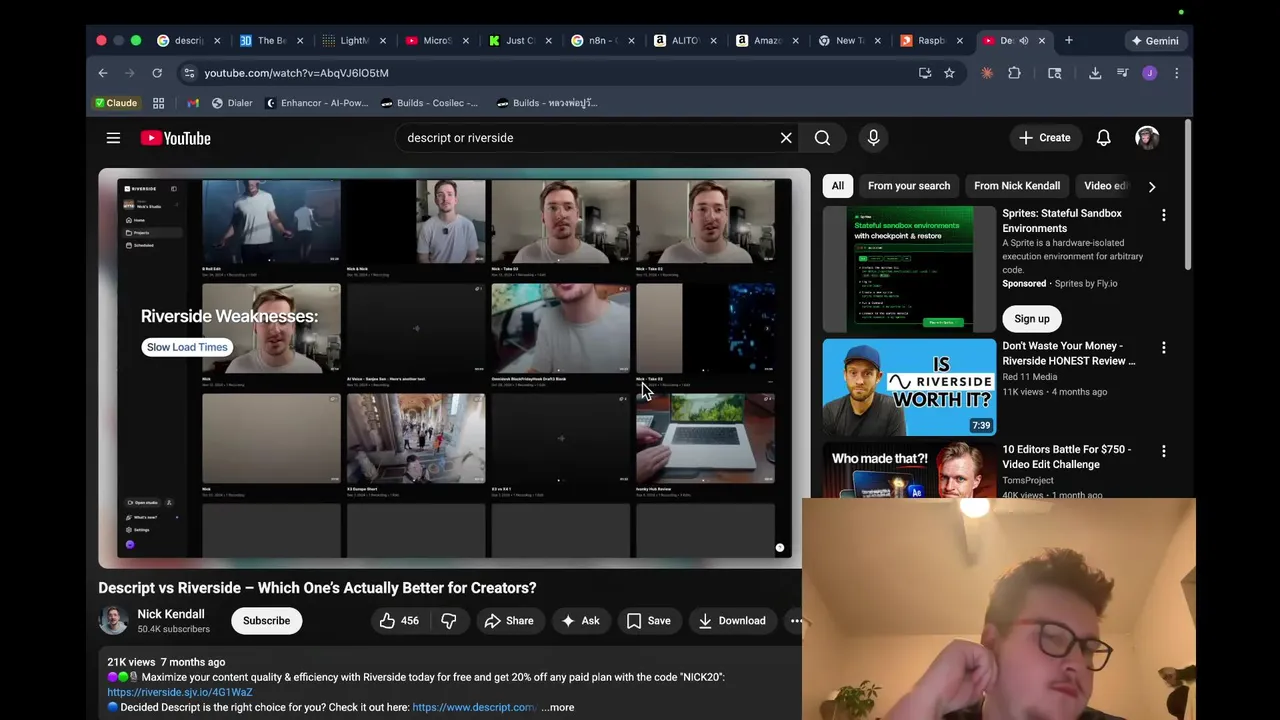This screenshot has height=720, width=1280.
Task: Clear the search box text
Action: click(x=786, y=138)
